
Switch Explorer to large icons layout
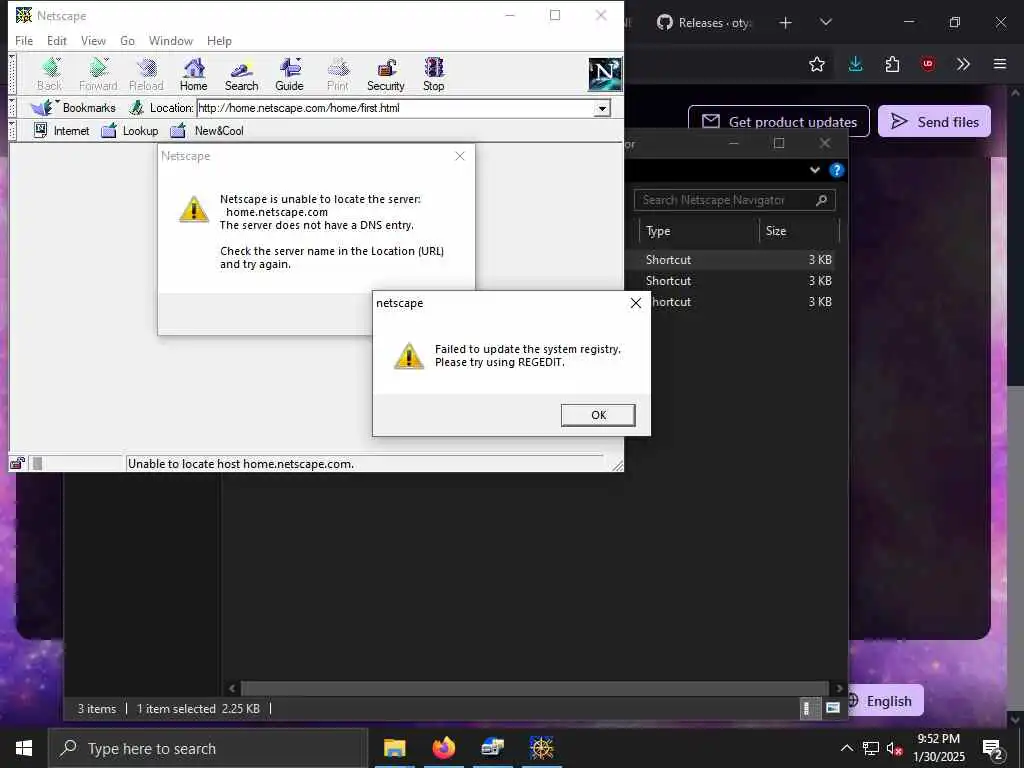tap(833, 709)
